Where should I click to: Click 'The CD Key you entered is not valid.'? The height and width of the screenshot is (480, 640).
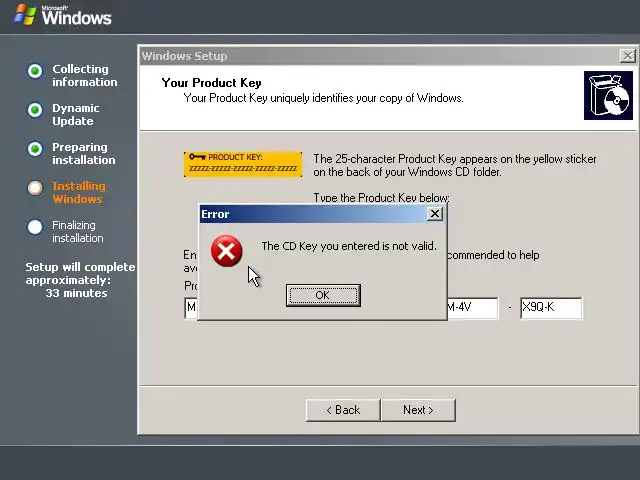[349, 246]
